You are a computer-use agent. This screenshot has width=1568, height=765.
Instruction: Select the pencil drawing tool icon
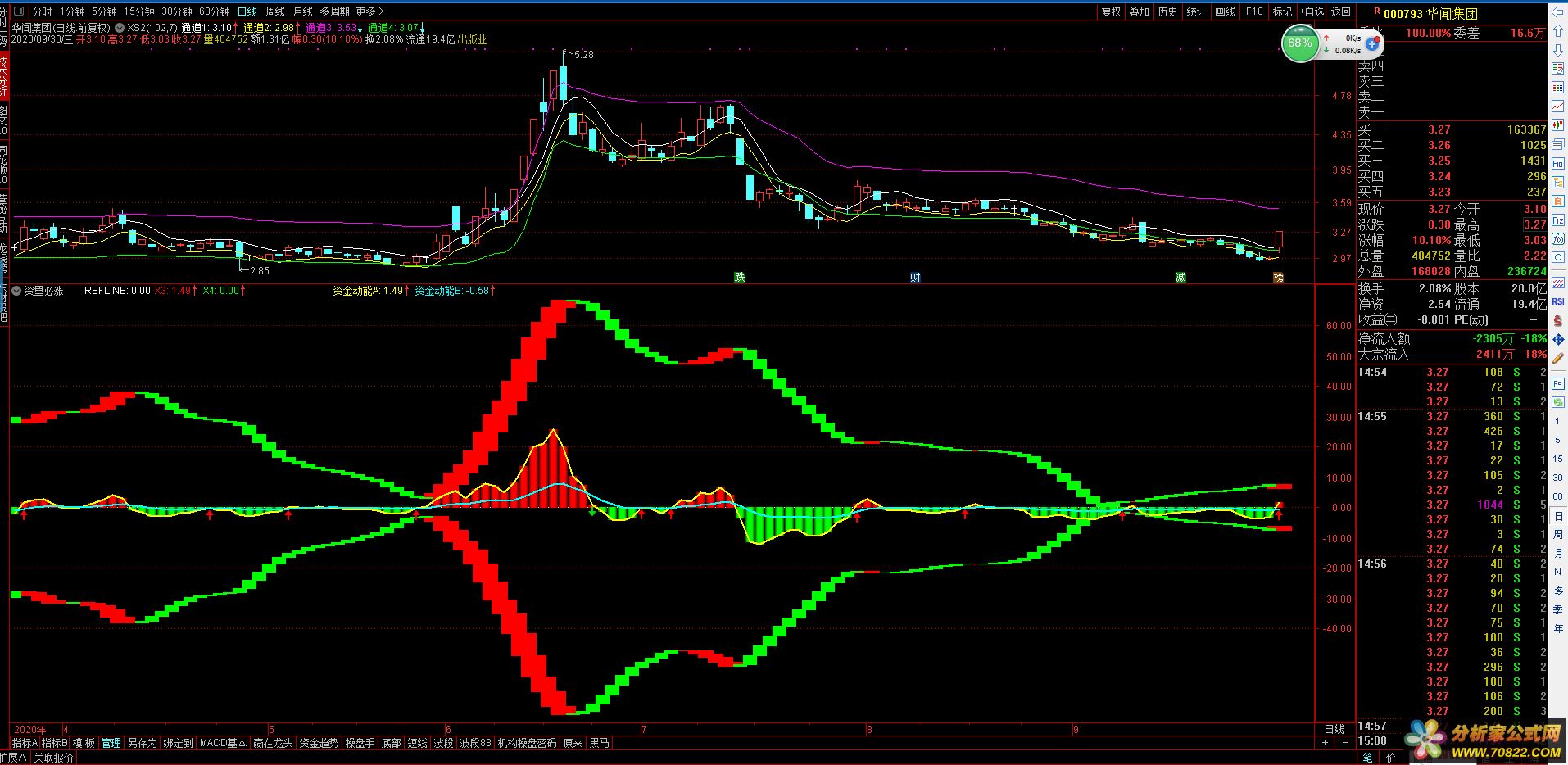pos(1557,358)
